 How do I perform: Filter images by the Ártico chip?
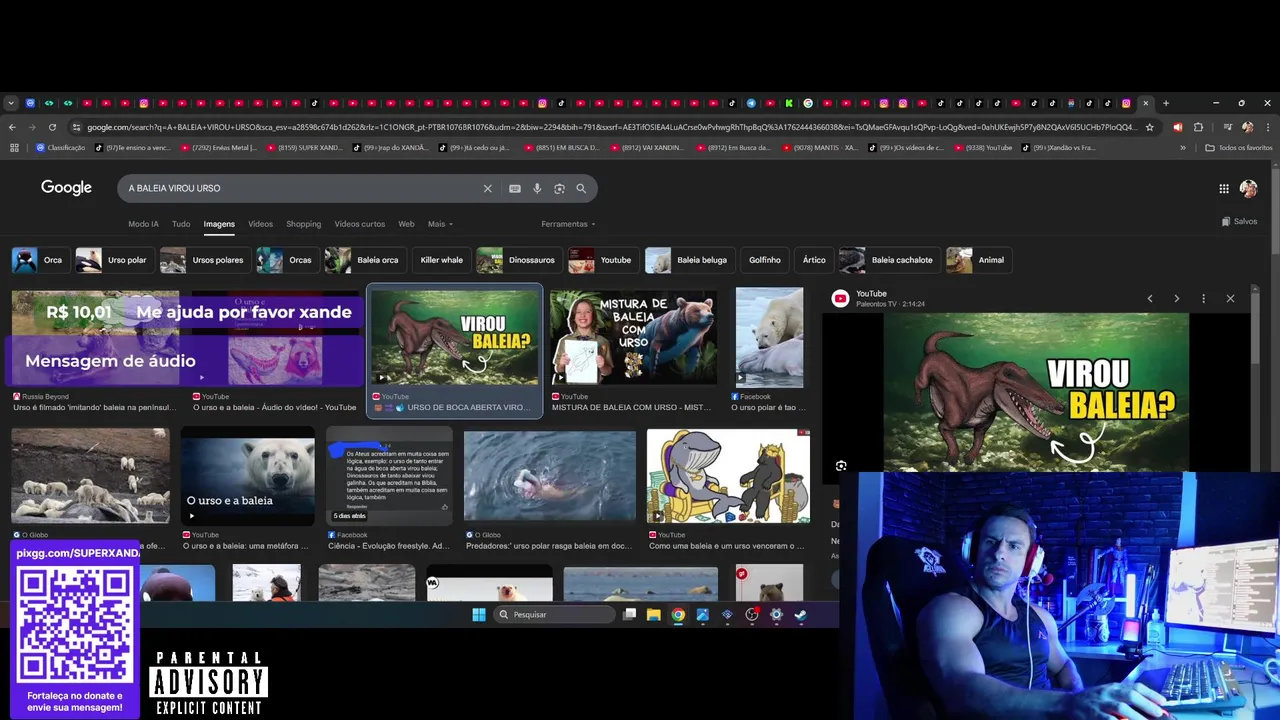[814, 260]
